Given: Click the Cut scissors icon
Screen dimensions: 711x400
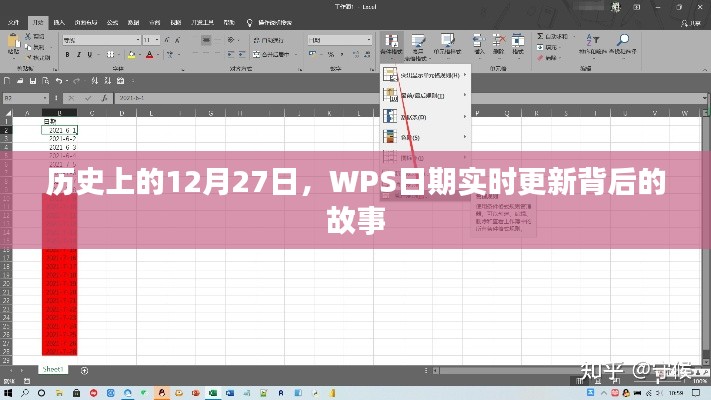Looking at the screenshot, I should coord(28,36).
